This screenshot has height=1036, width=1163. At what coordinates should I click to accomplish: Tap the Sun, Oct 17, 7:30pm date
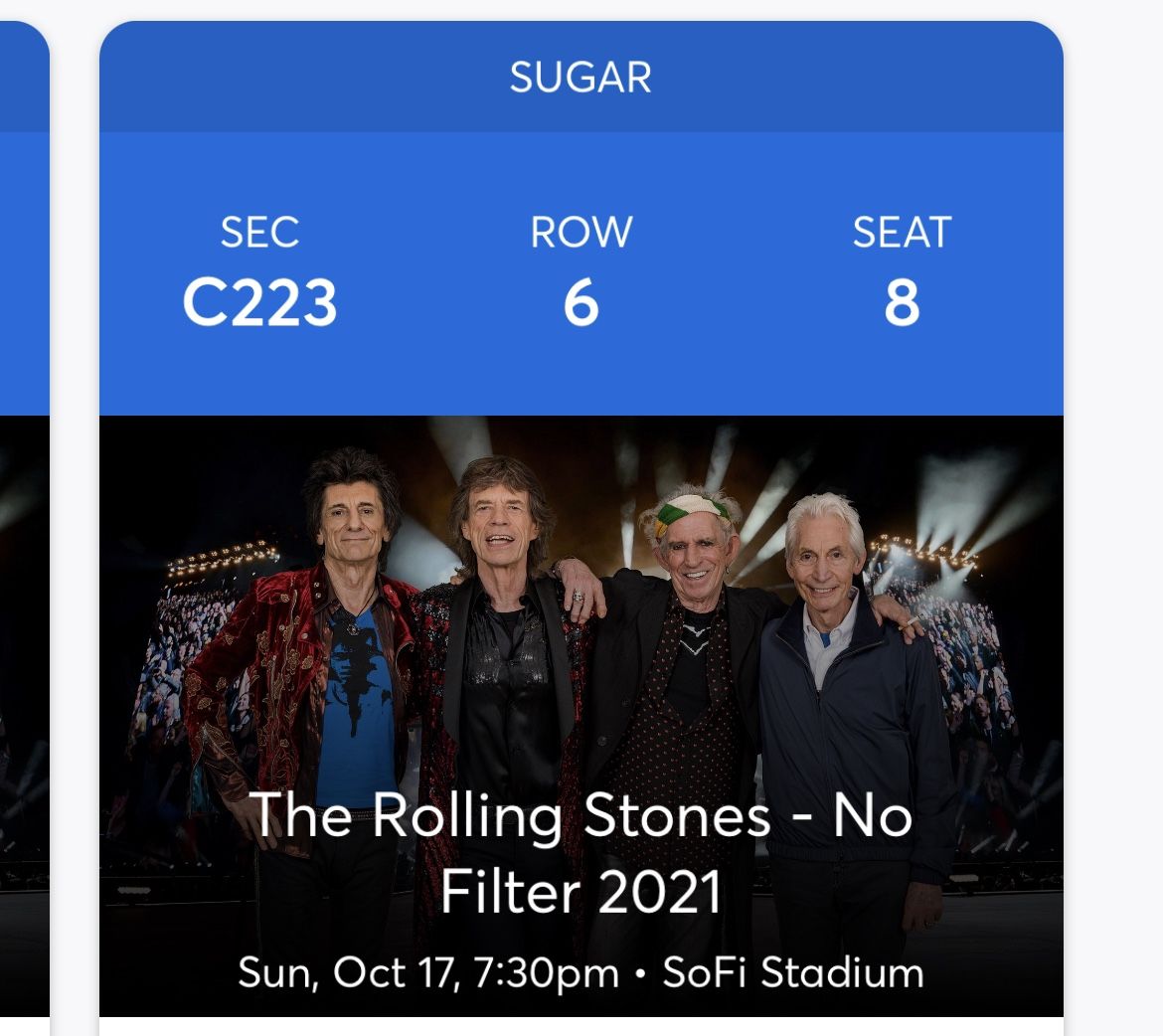click(427, 972)
